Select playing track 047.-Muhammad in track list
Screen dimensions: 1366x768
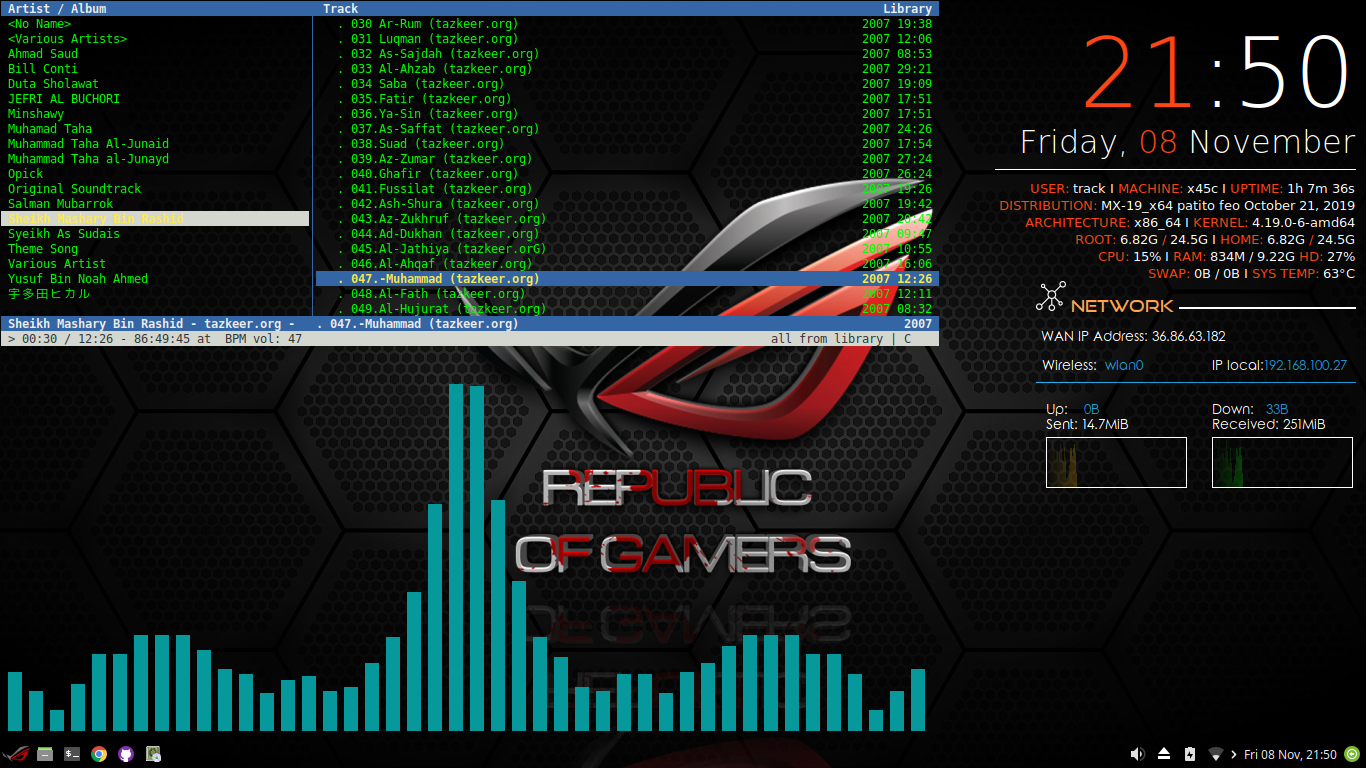tap(627, 278)
